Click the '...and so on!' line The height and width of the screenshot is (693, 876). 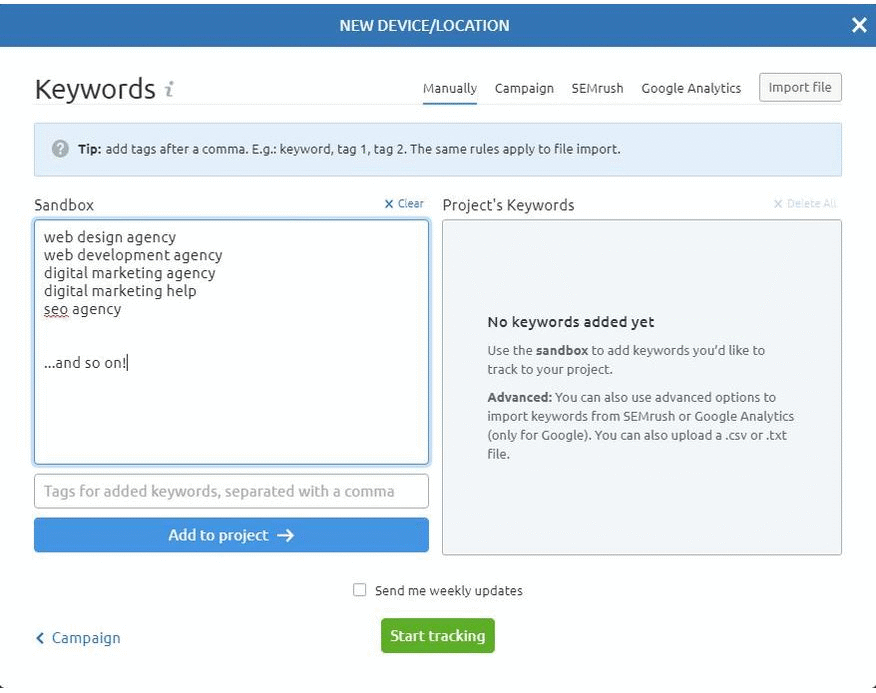86,363
